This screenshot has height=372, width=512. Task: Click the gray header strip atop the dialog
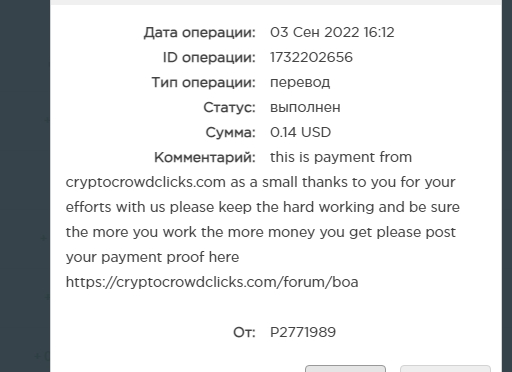point(276,2)
